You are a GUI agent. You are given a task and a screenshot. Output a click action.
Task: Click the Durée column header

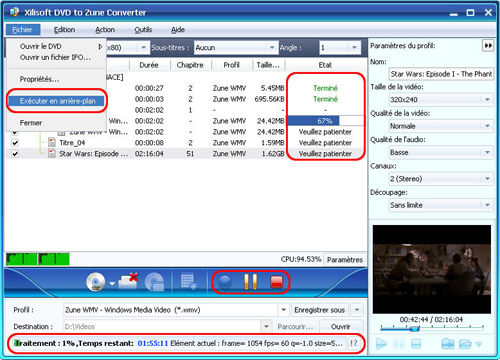pos(149,65)
